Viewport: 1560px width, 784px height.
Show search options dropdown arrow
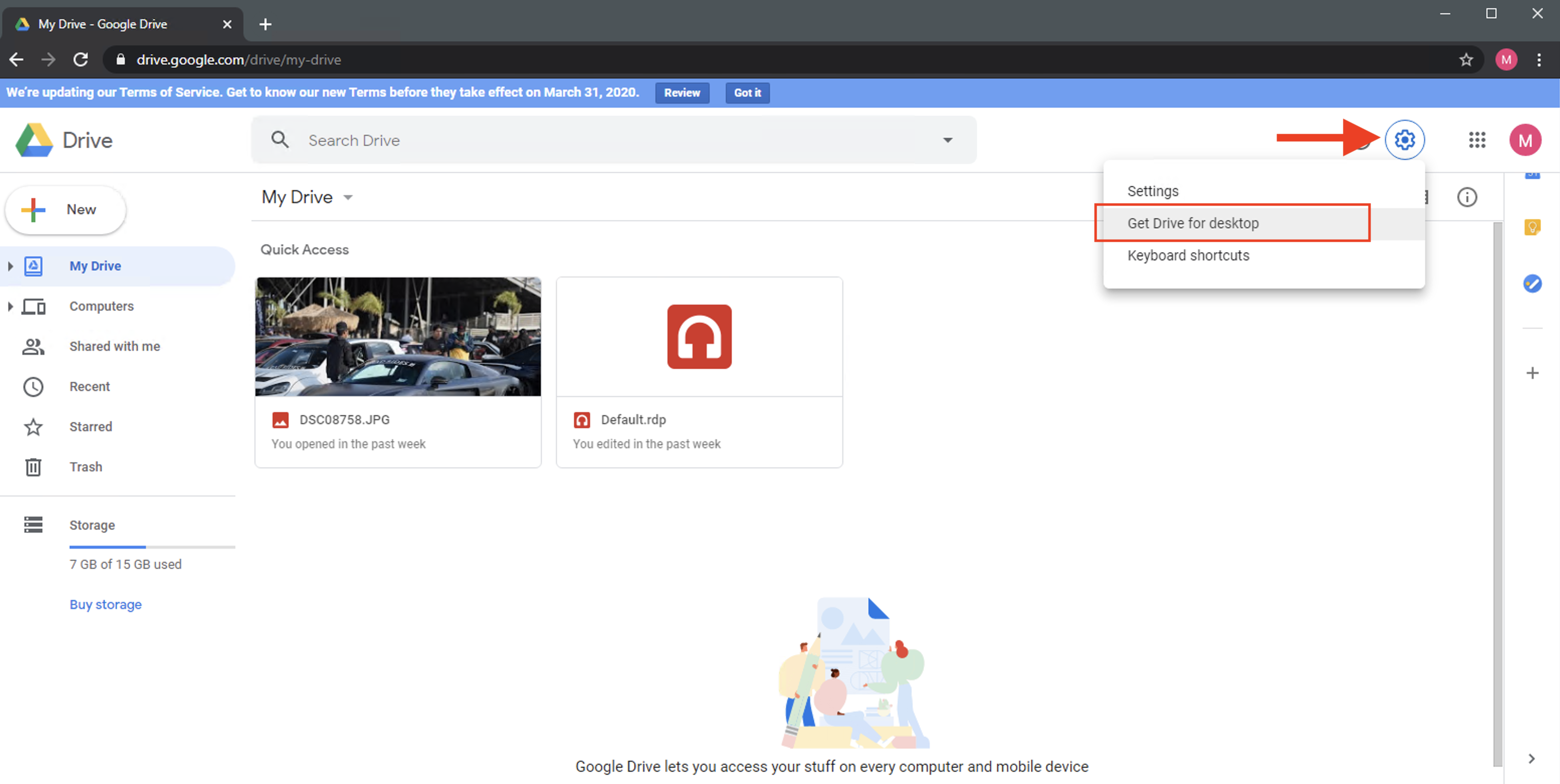coord(948,140)
